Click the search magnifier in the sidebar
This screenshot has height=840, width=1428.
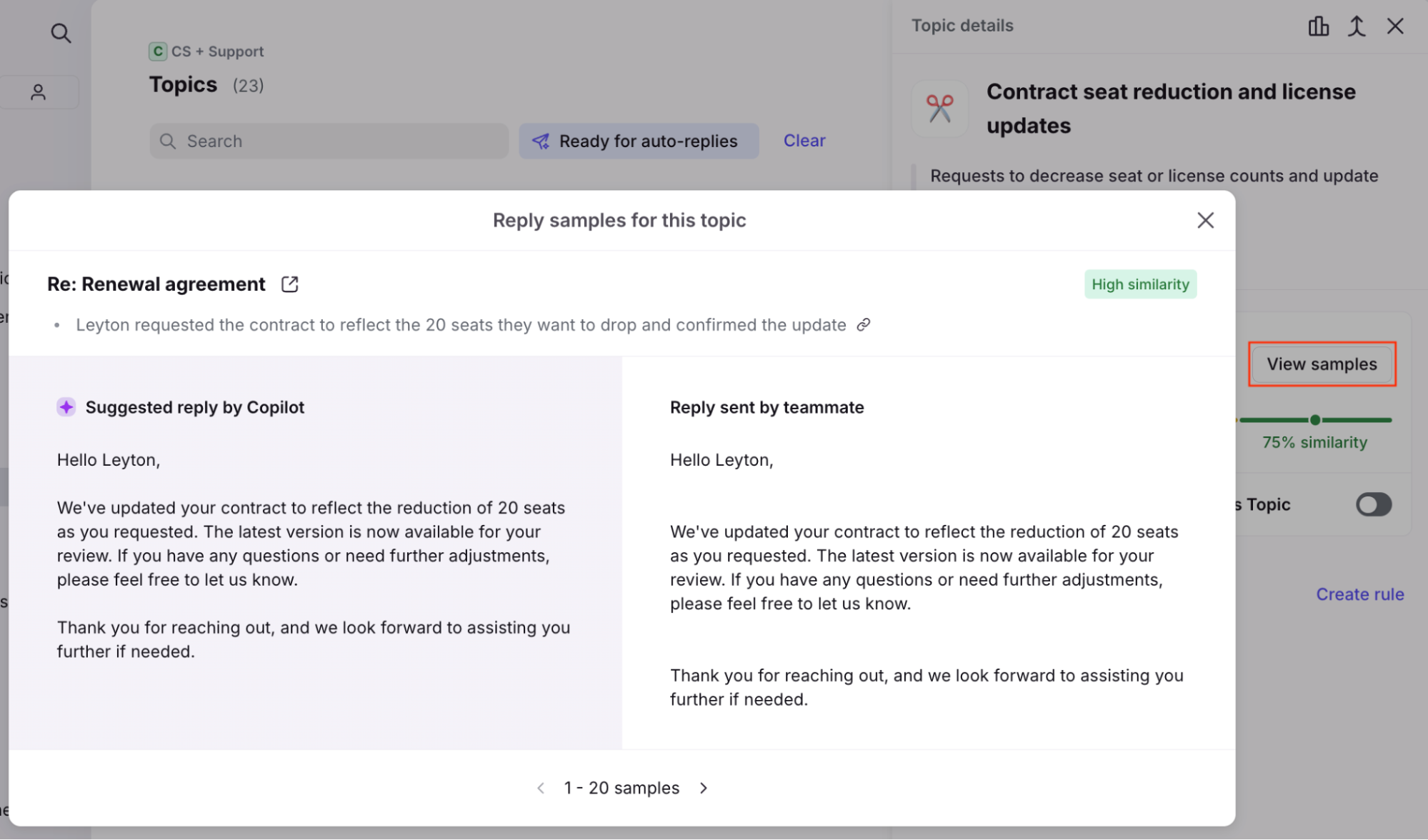point(61,33)
